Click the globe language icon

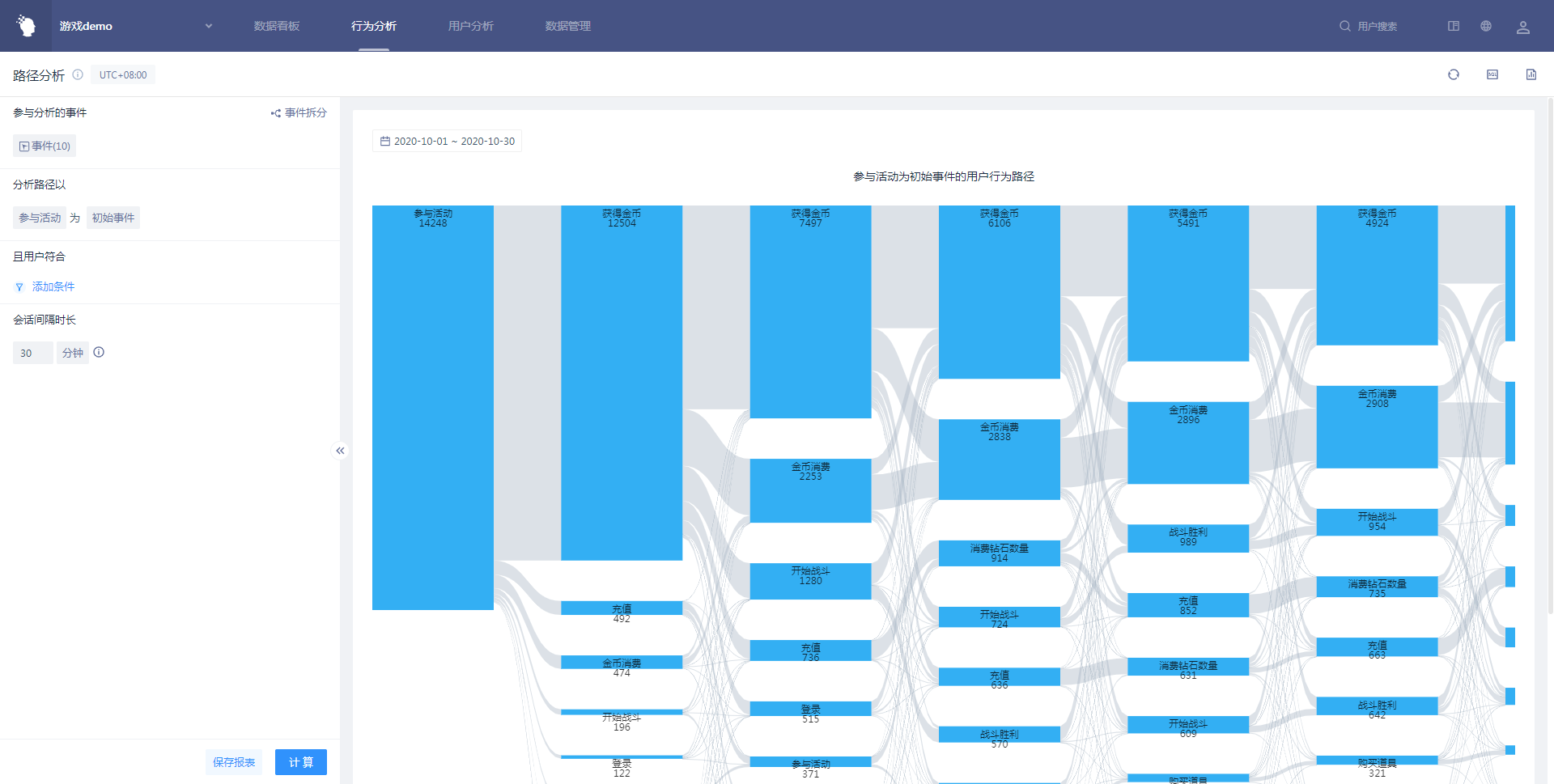[x=1485, y=26]
